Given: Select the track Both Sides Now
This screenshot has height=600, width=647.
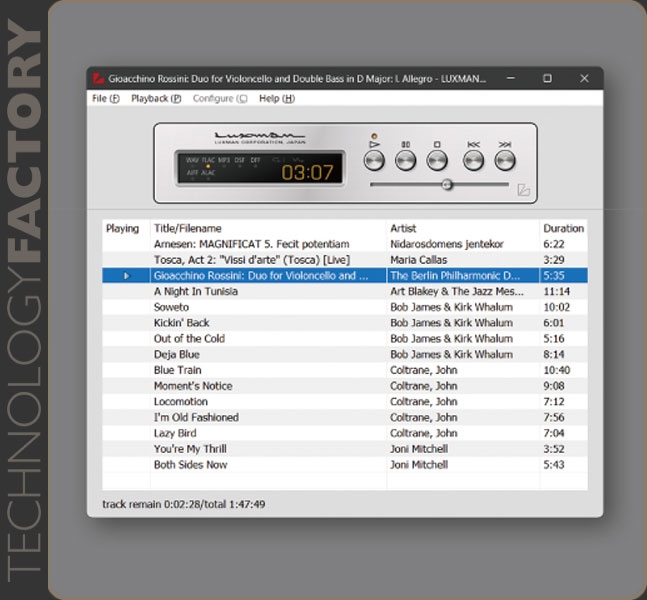Looking at the screenshot, I should pyautogui.click(x=345, y=465).
